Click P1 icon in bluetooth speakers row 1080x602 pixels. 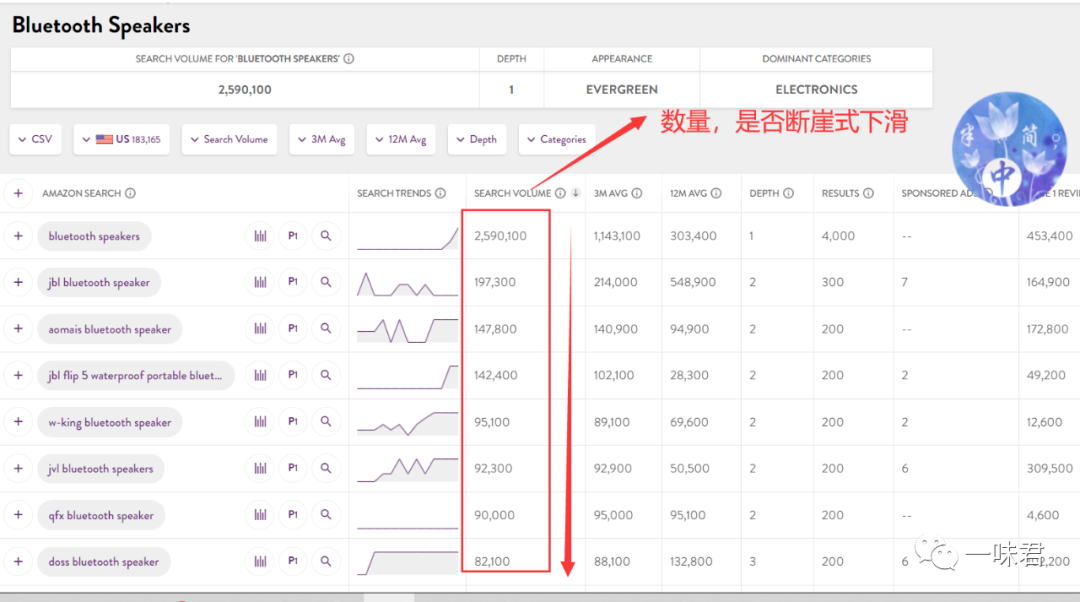click(293, 236)
